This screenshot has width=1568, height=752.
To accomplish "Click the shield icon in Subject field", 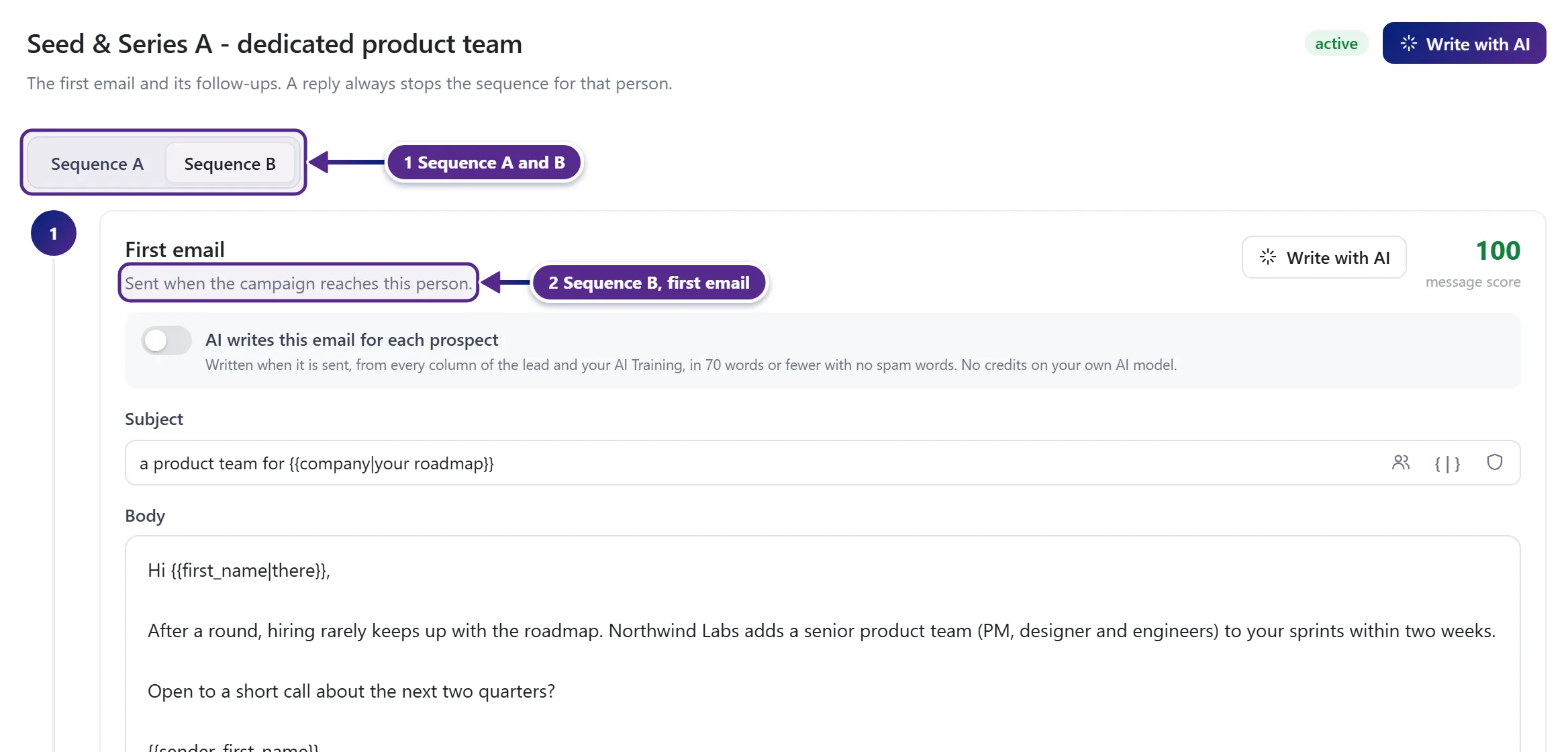I will 1494,462.
